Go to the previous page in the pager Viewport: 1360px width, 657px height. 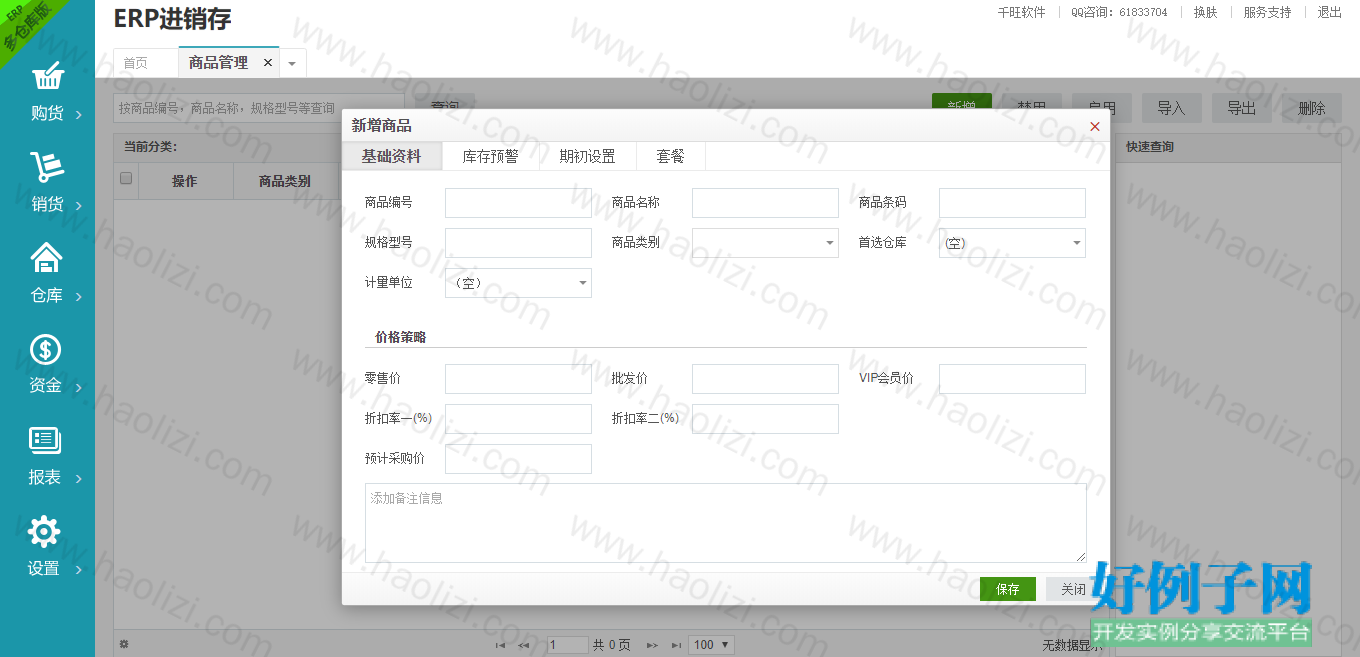524,645
